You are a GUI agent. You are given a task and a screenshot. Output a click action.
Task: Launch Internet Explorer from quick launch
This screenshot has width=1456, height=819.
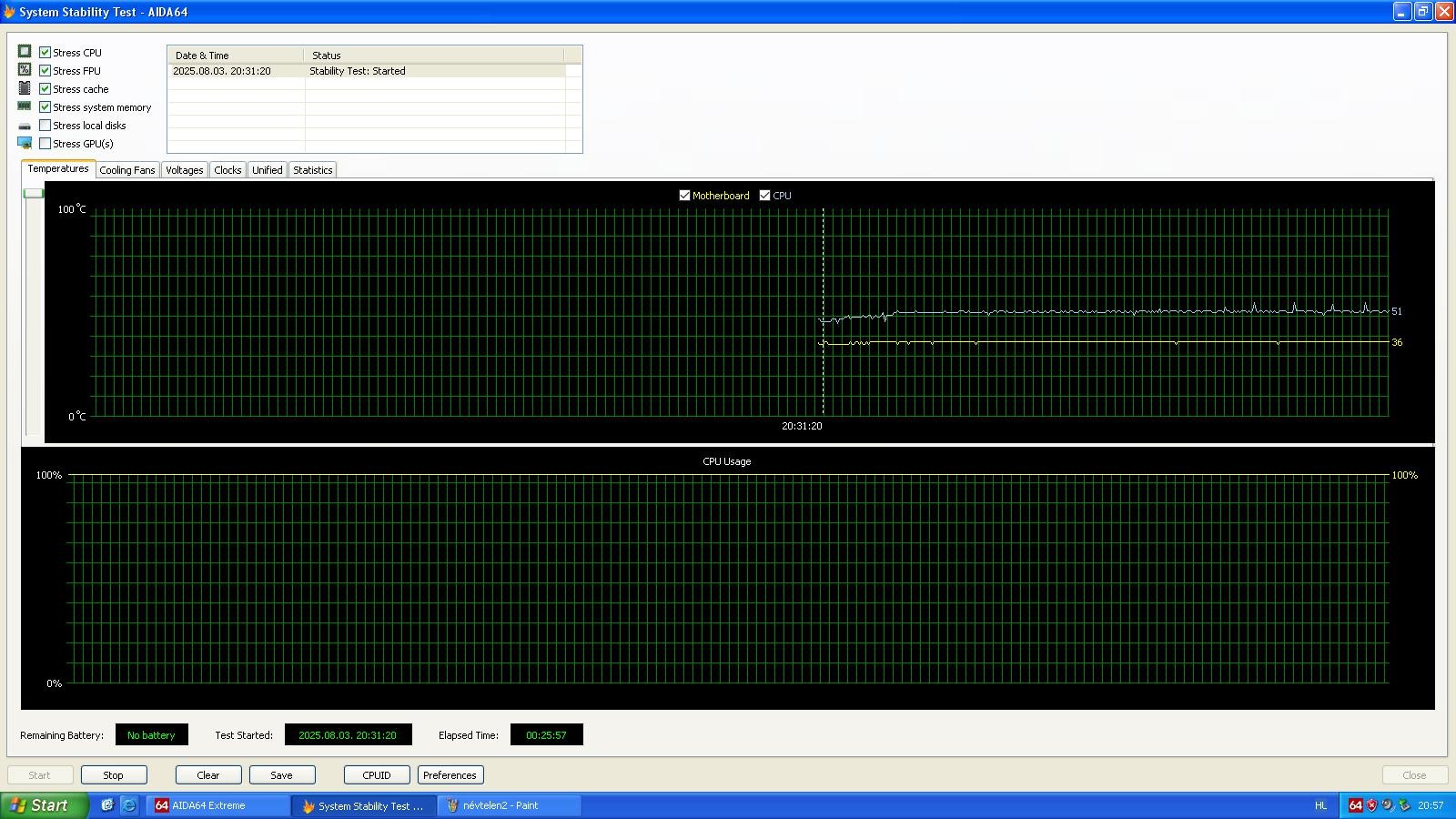[x=128, y=805]
